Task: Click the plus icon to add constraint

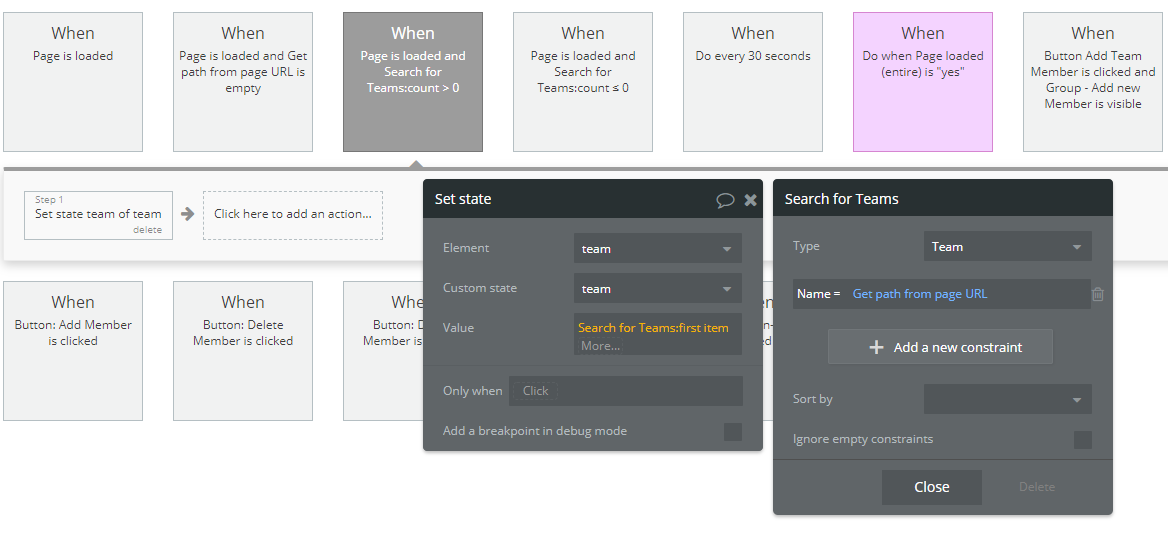Action: (877, 347)
